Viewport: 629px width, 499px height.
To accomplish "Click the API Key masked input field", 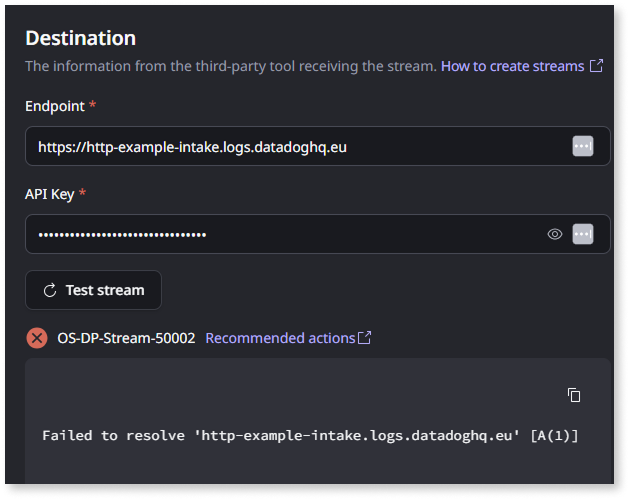I will (317, 234).
